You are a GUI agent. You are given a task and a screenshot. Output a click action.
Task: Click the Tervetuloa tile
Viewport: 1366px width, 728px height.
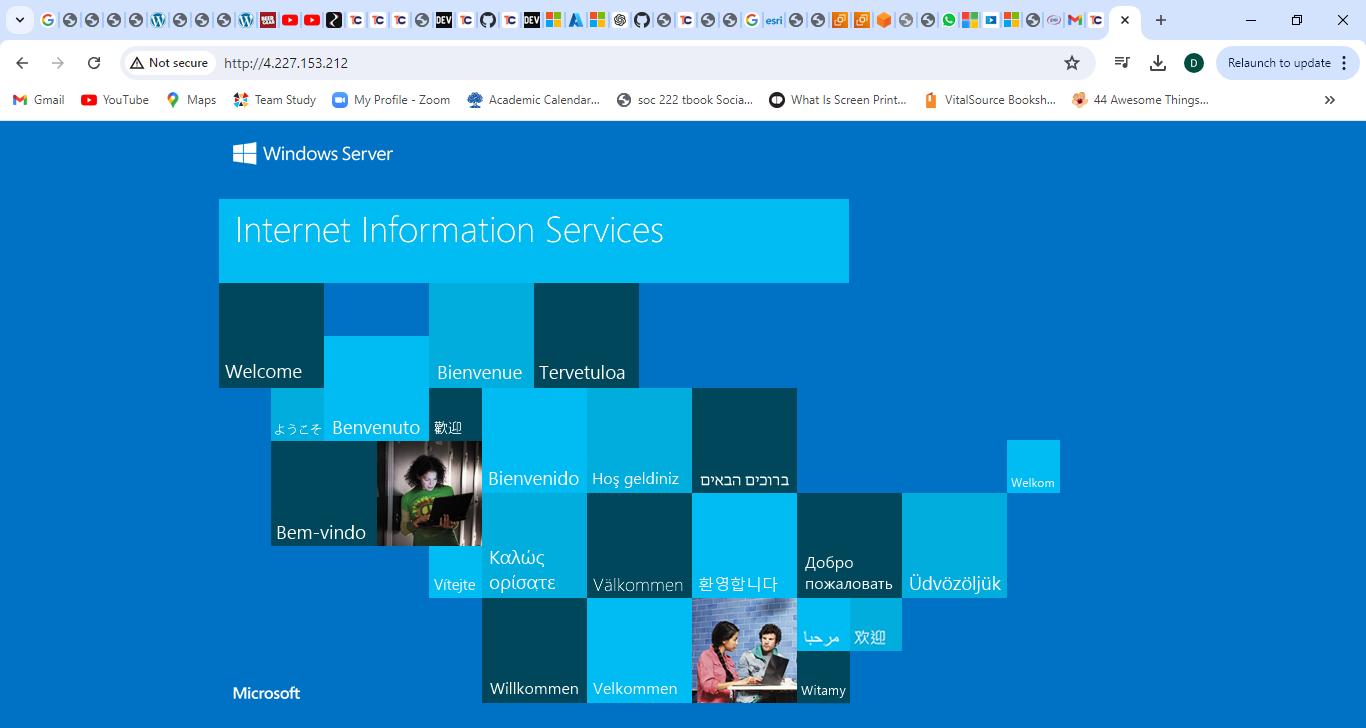pos(586,335)
